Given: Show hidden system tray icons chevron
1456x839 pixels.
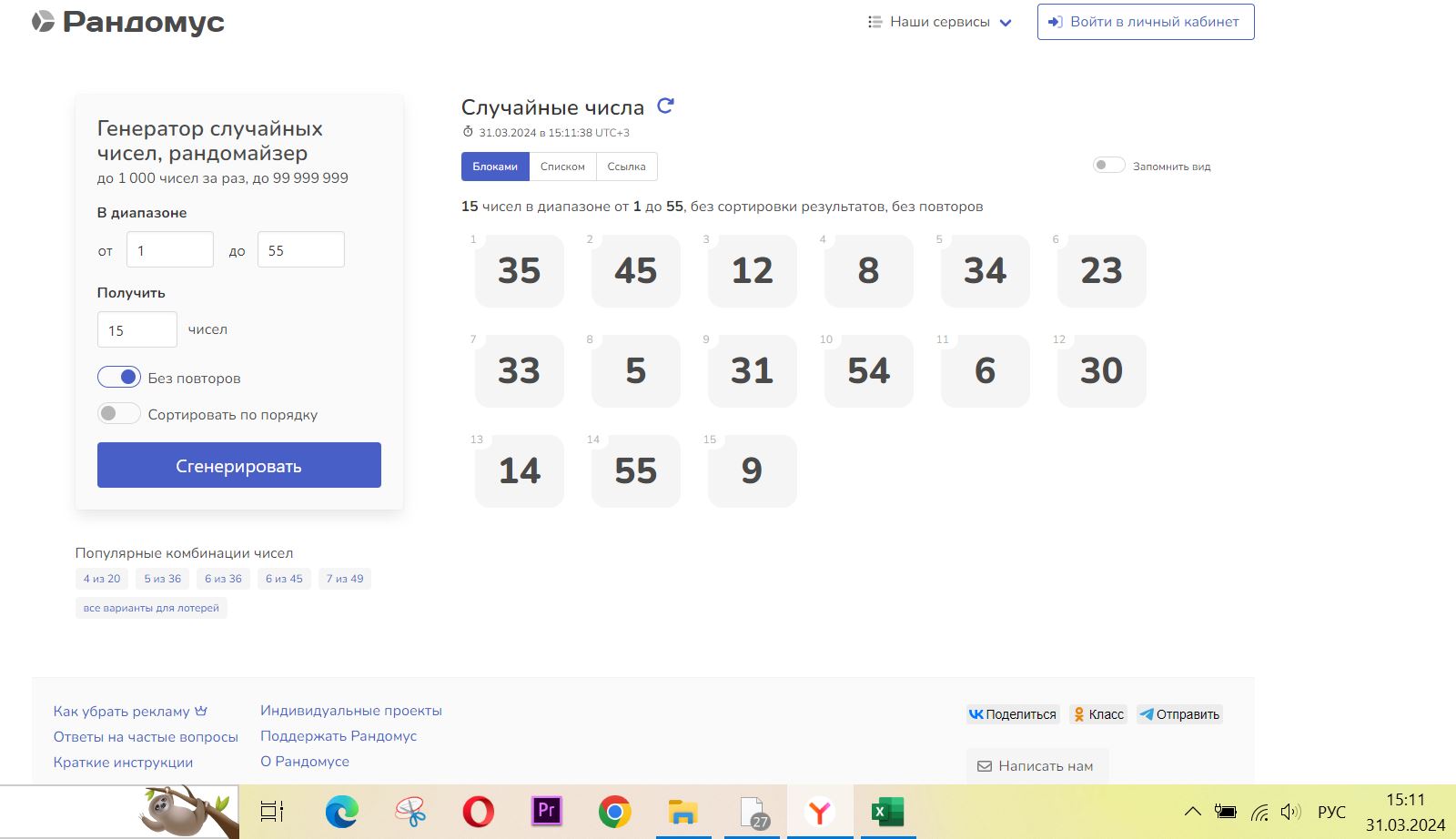Looking at the screenshot, I should (1192, 812).
